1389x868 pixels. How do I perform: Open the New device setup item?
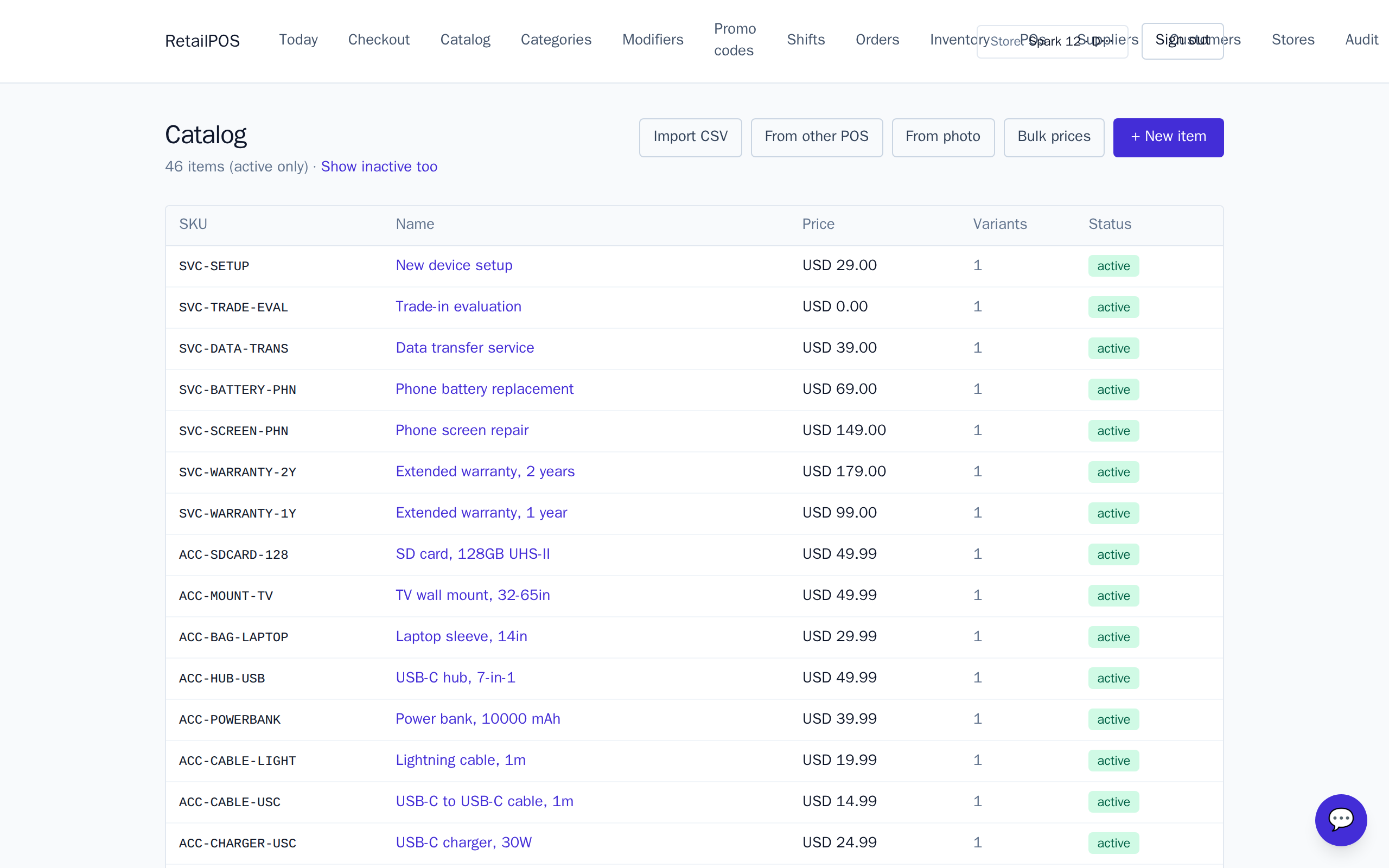click(454, 265)
